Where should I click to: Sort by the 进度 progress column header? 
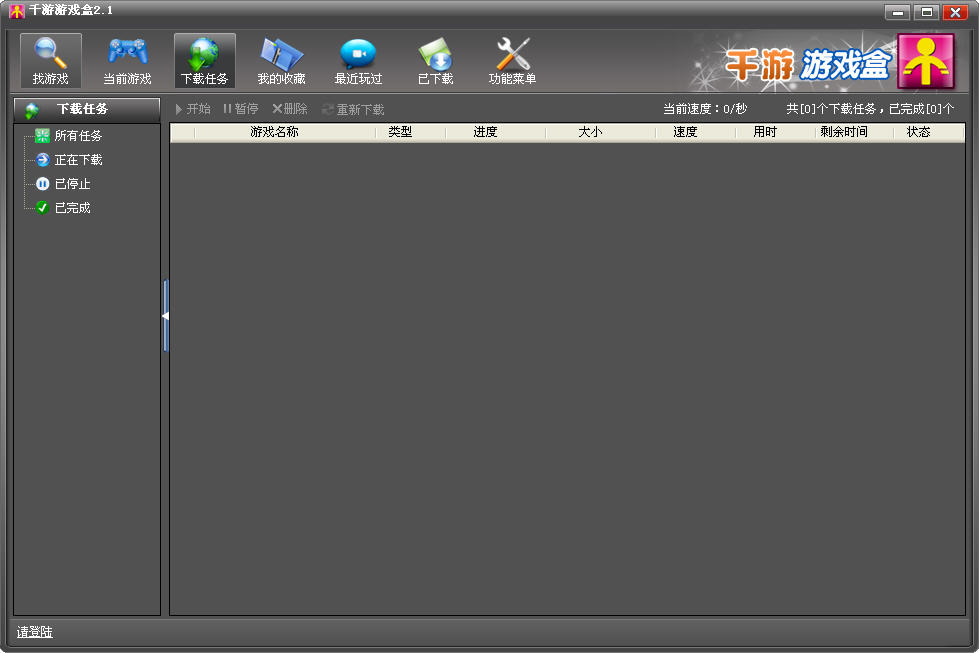click(485, 132)
